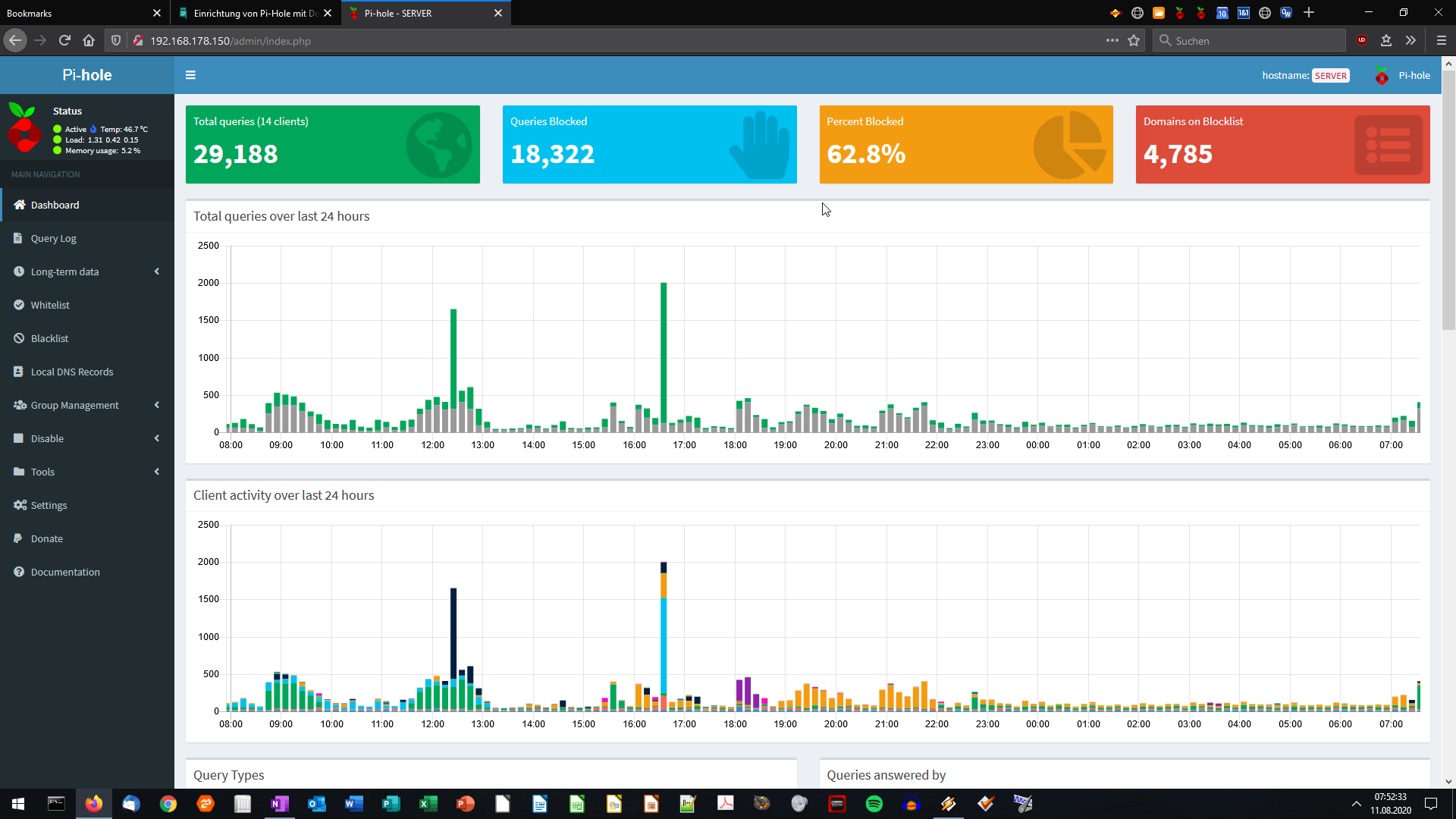Screen dimensions: 1456x819
Task: Open Firefox application menu
Action: [x=1442, y=41]
